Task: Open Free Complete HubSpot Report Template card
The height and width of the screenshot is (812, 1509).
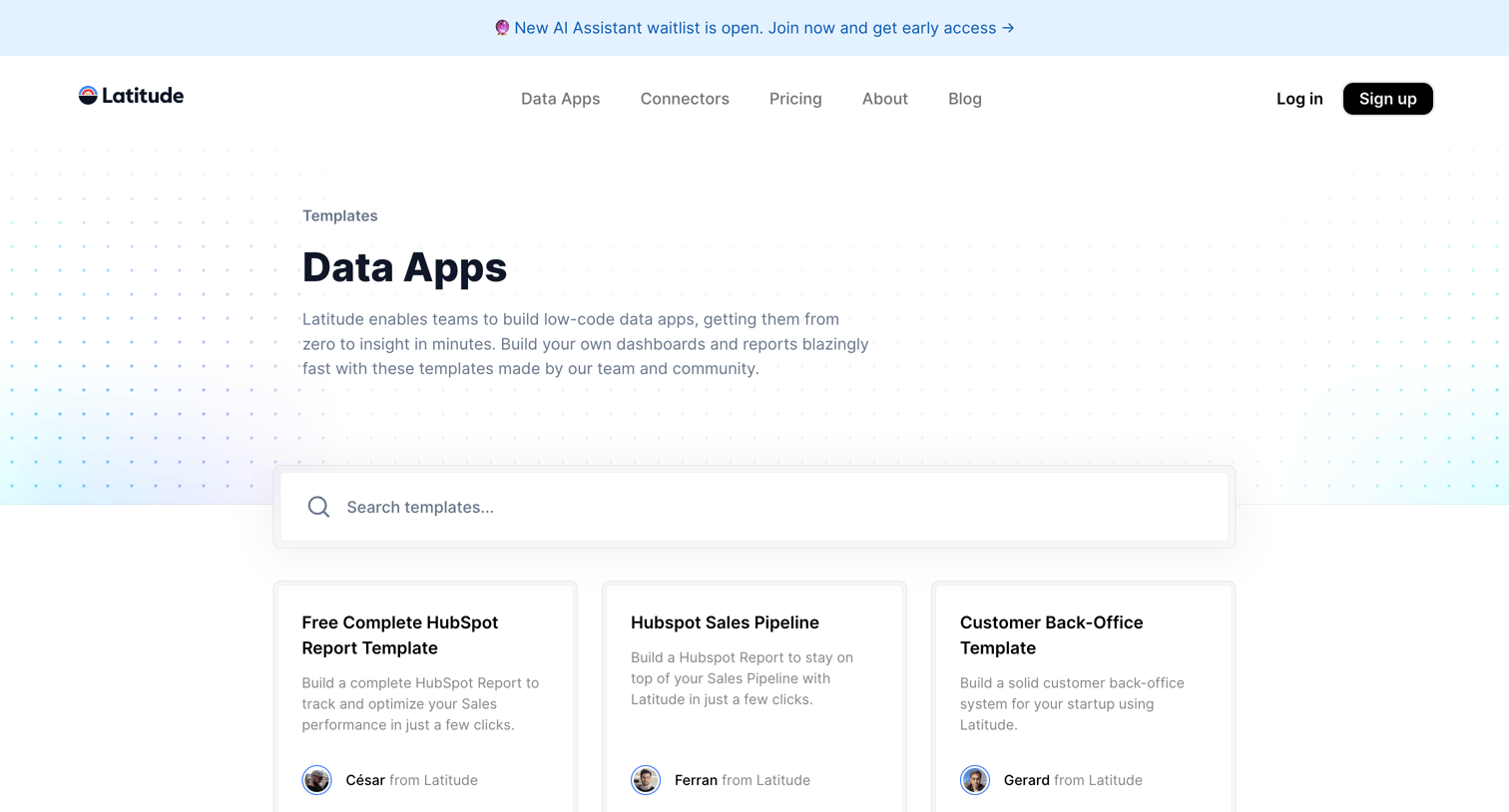Action: point(425,698)
